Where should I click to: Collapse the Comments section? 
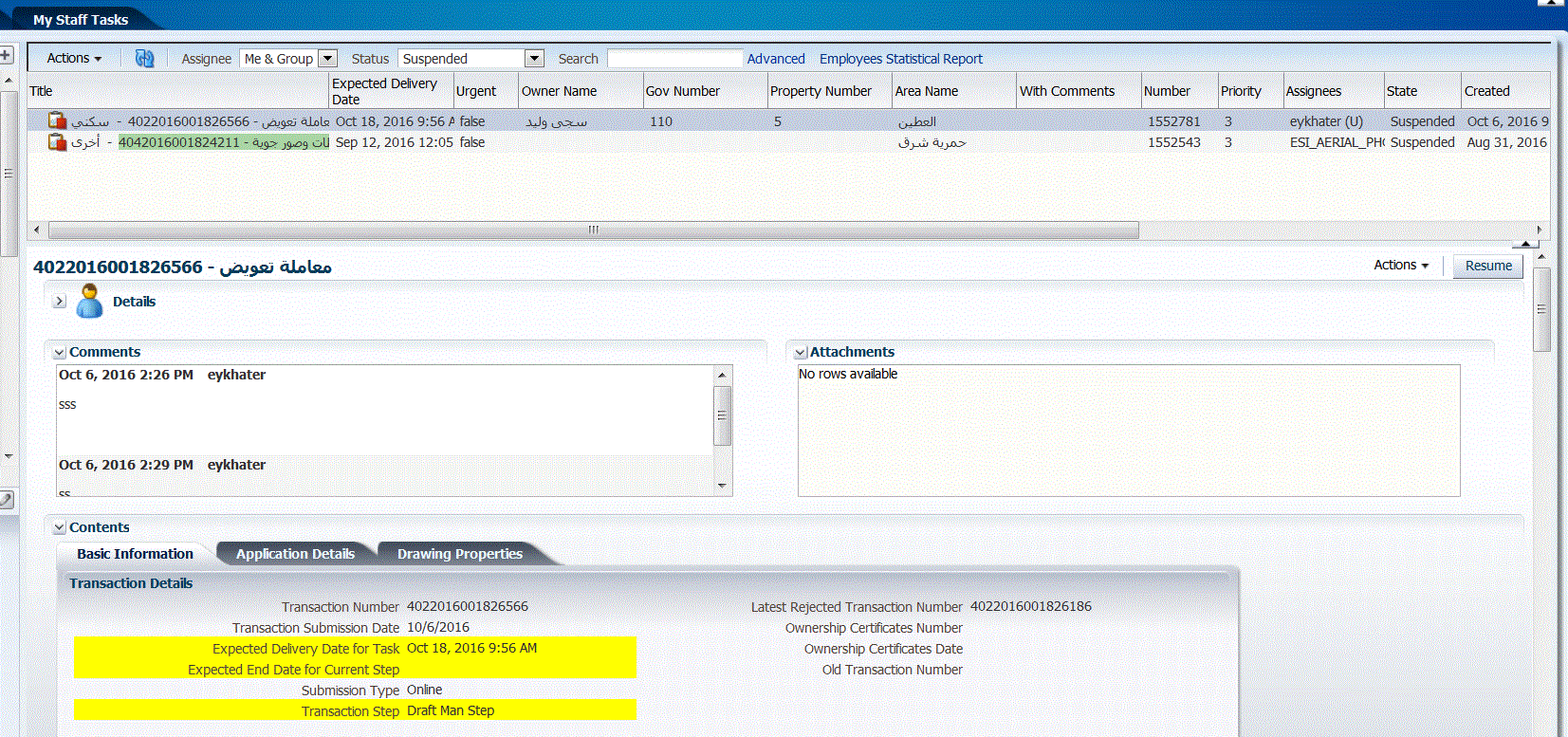tap(59, 352)
